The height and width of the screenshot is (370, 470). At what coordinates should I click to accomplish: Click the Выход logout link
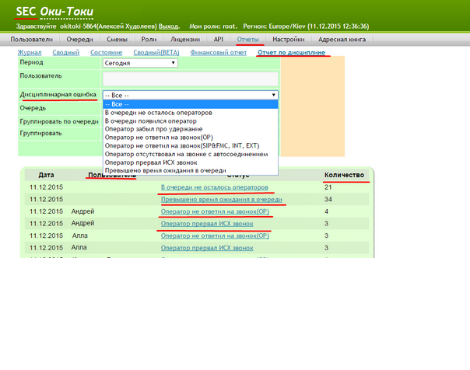pos(168,26)
